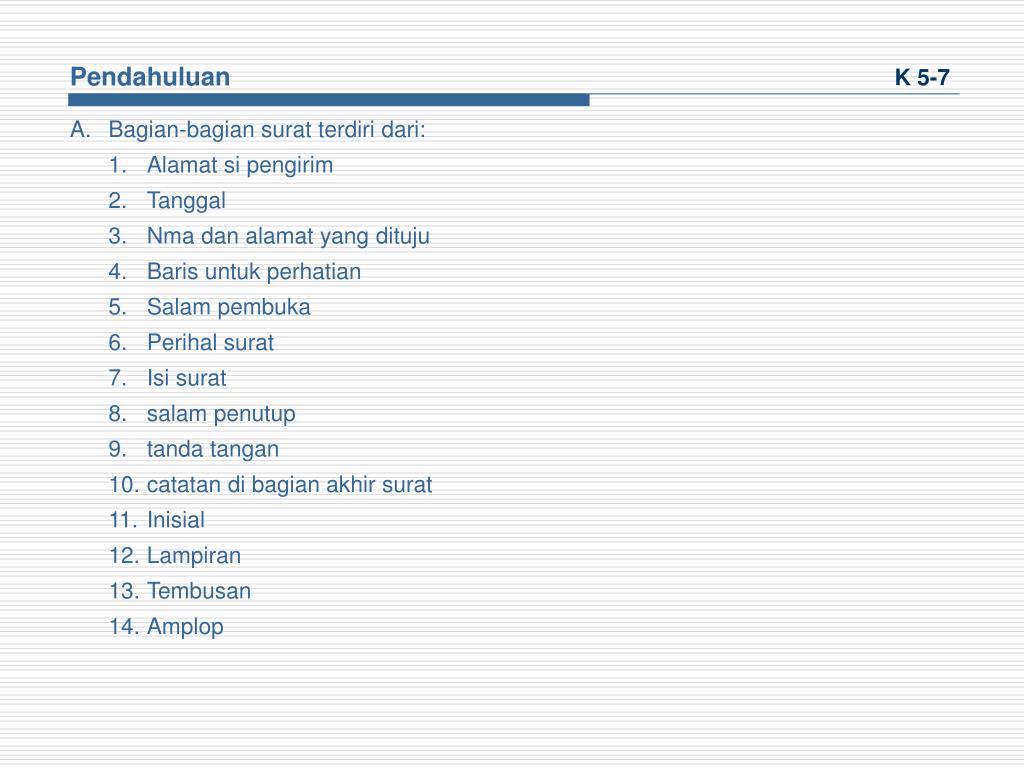Click the K 5-7 slide label
Viewport: 1024px width, 768px height.
pos(921,78)
